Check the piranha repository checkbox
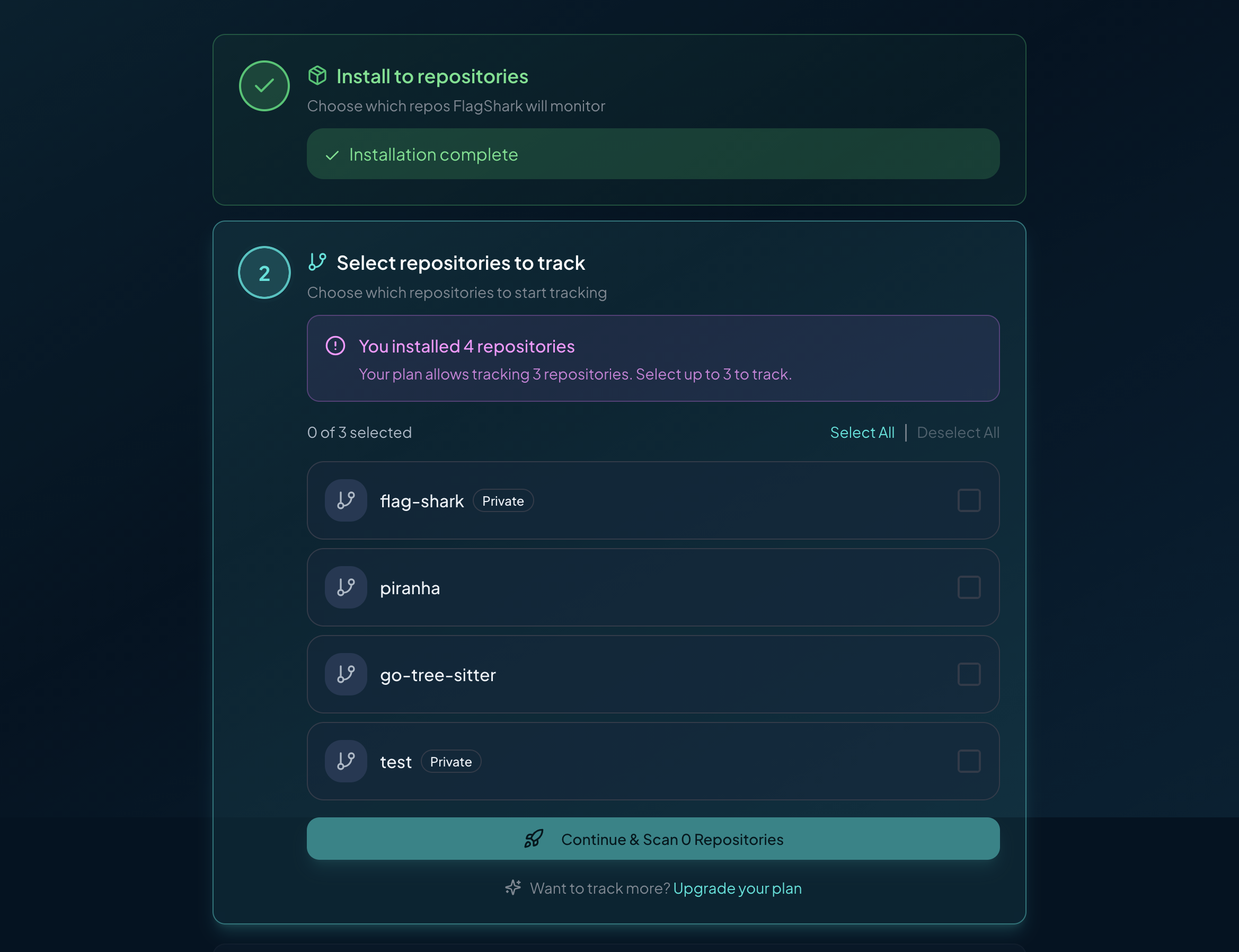This screenshot has width=1239, height=952. [x=969, y=588]
